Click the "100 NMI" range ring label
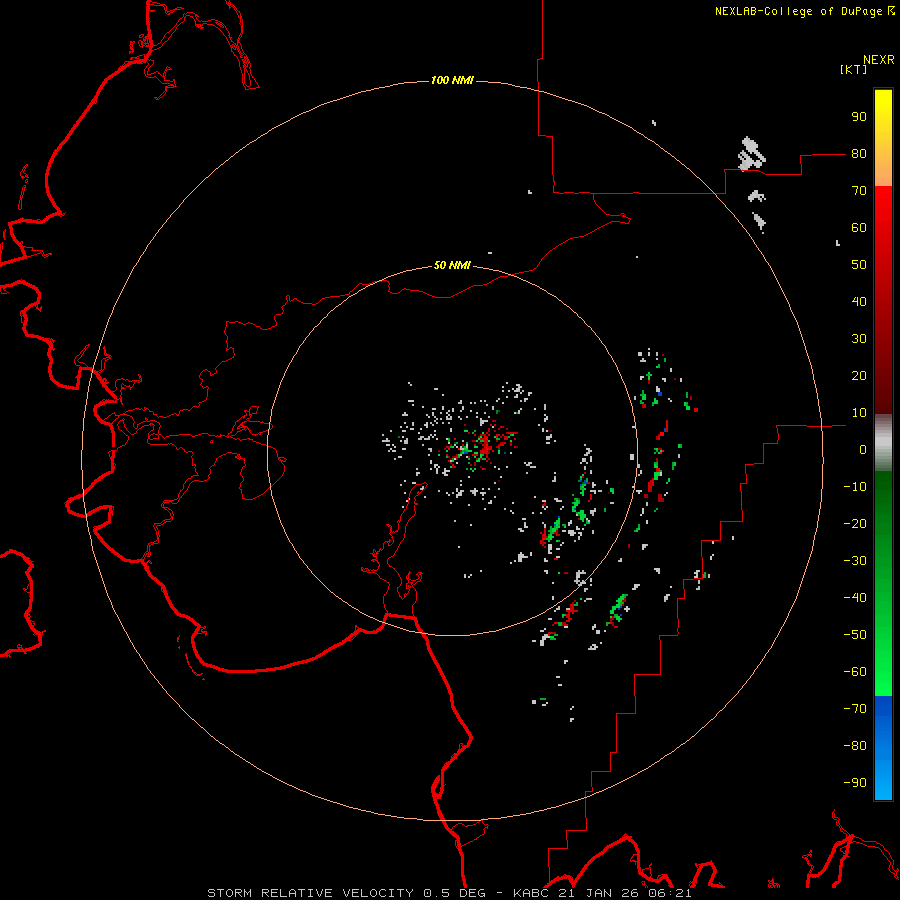Viewport: 900px width, 900px height. [x=452, y=80]
